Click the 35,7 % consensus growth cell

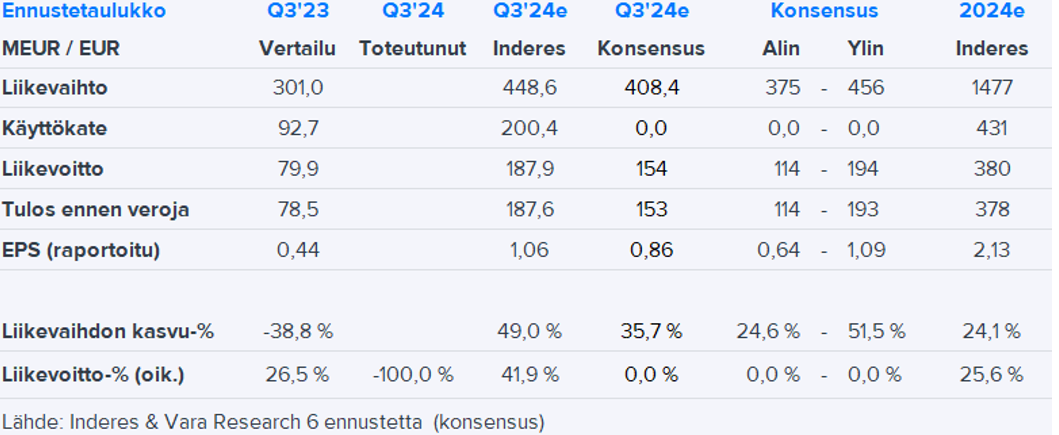tap(651, 331)
